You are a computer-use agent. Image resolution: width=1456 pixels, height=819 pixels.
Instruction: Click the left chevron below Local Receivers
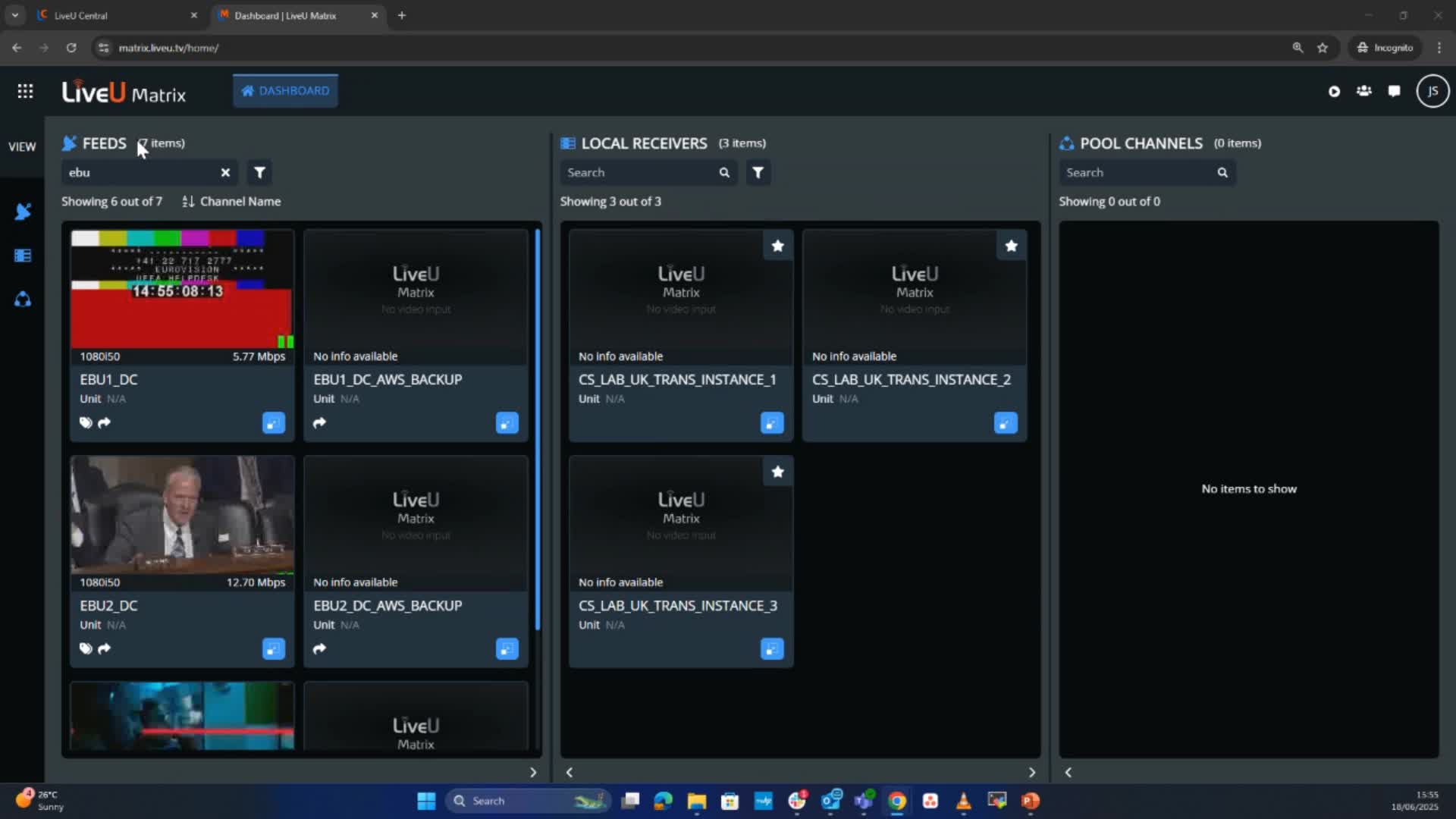coord(570,772)
